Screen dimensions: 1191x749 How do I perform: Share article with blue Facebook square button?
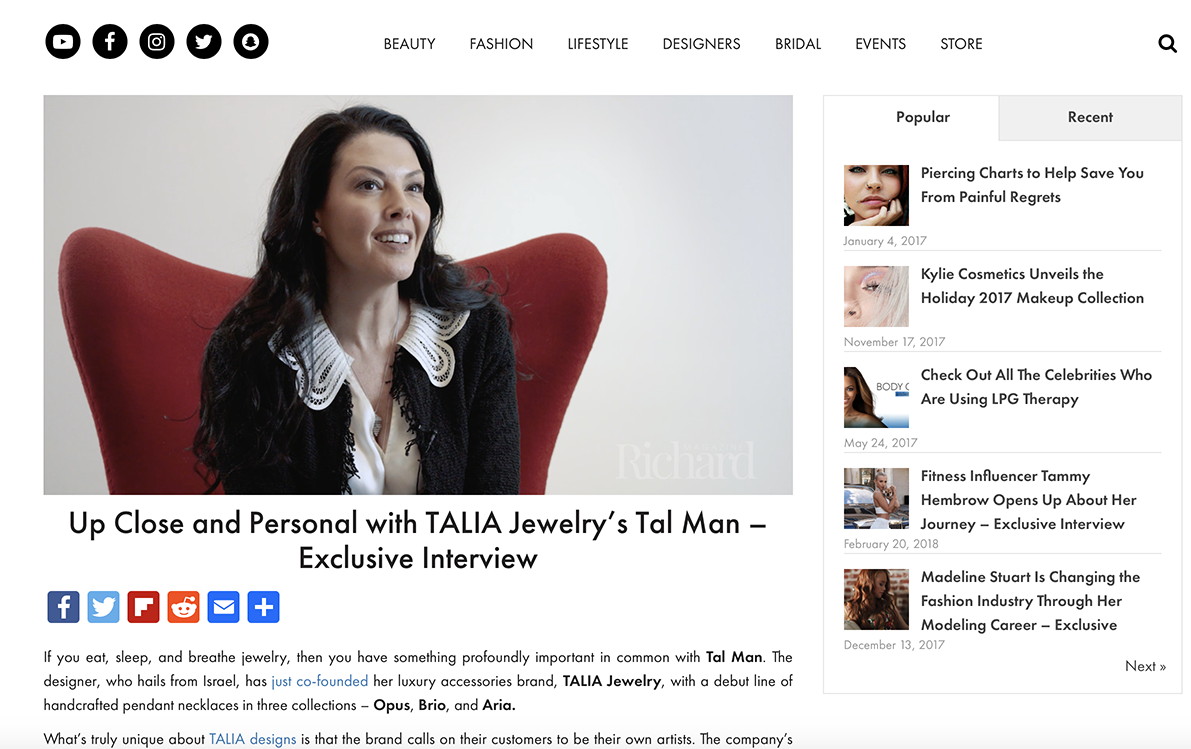[63, 607]
